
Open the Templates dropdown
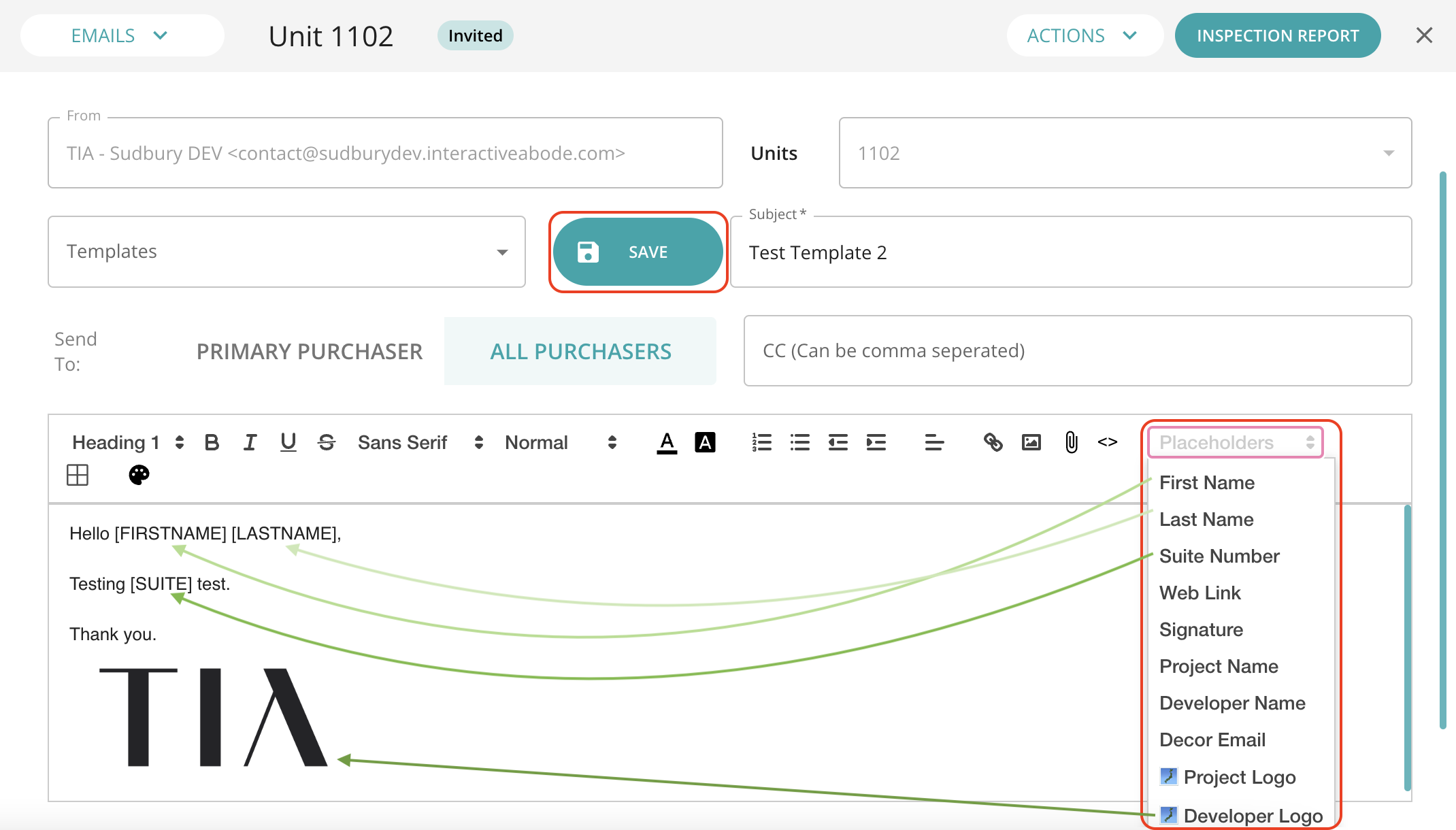click(286, 252)
